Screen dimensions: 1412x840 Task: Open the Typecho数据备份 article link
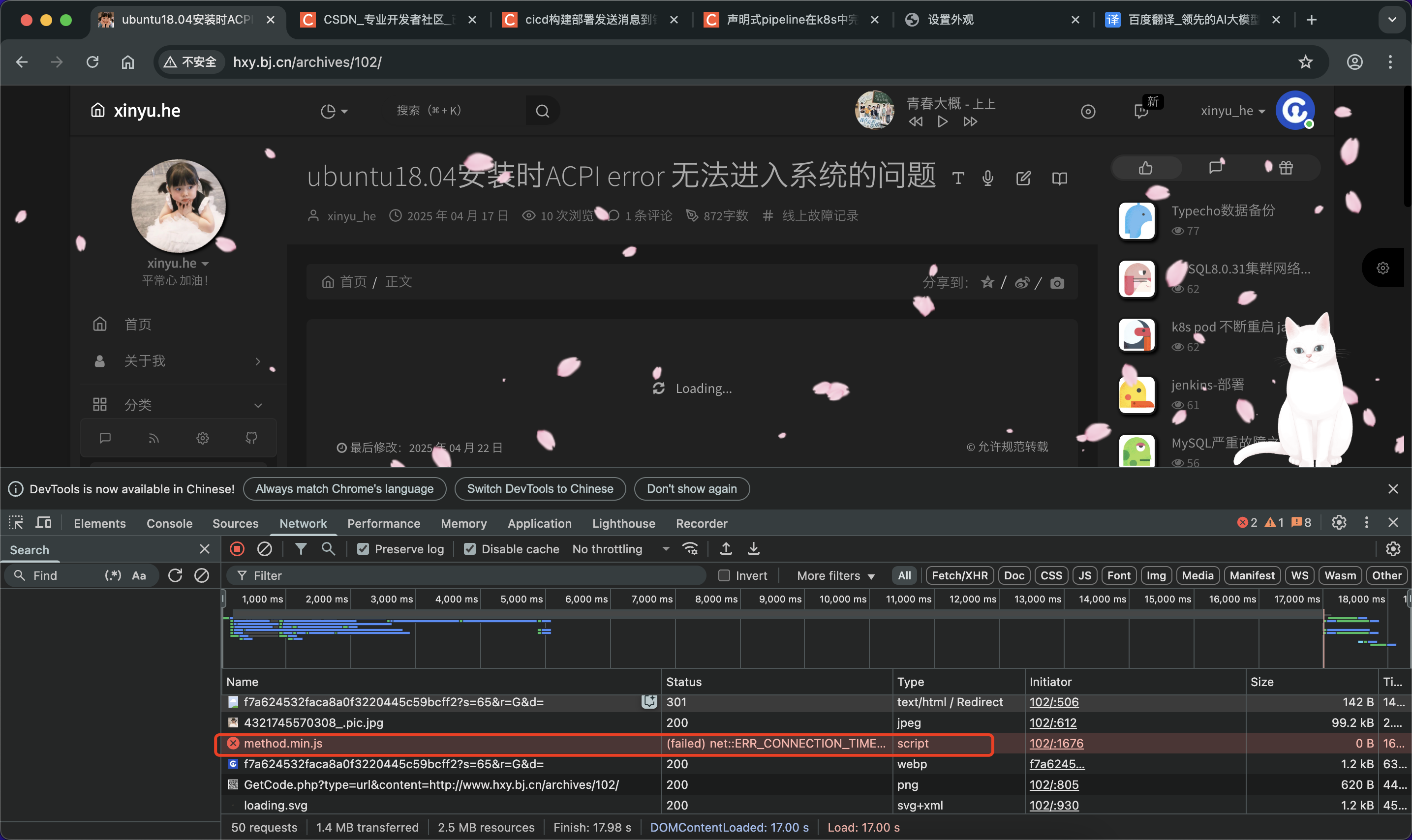tap(1223, 210)
